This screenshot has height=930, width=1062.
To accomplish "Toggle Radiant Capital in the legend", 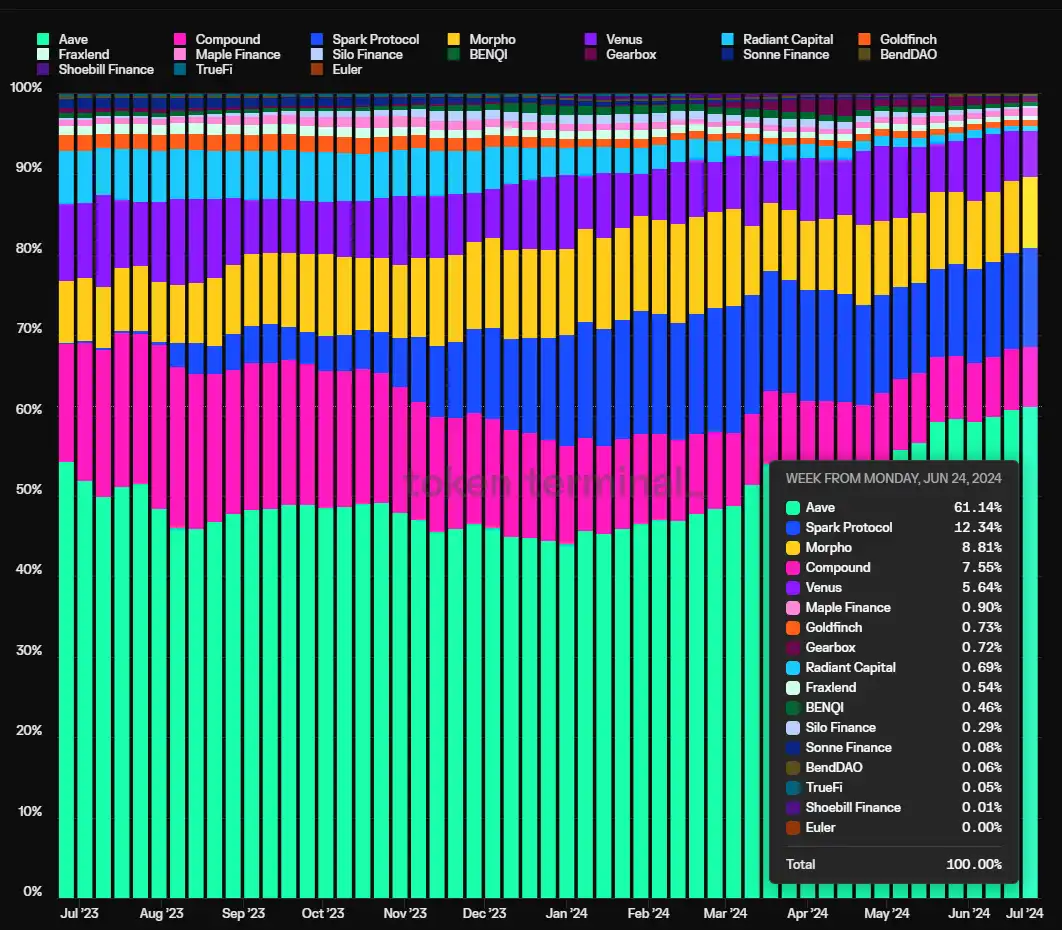I will [778, 39].
